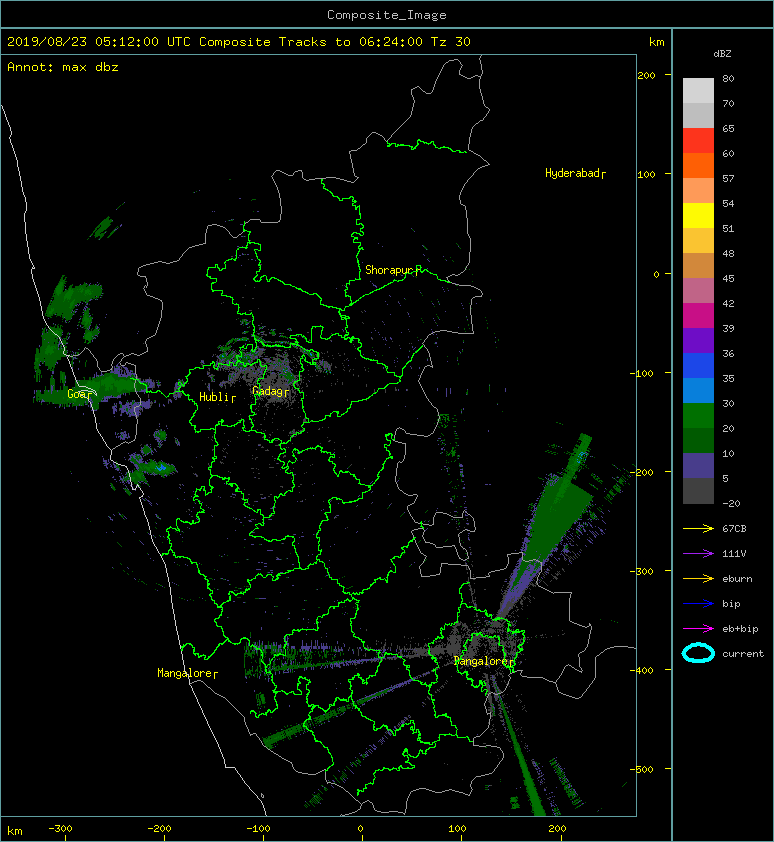Viewport: 774px width, 842px height.
Task: Click the 2019/08/23 05:12:00 UTC timestamp
Action: pyautogui.click(x=99, y=42)
